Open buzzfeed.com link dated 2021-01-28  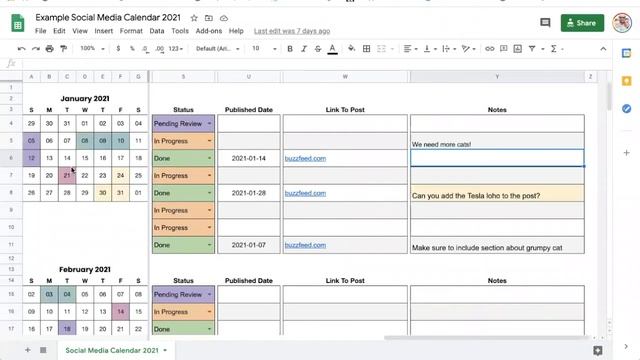(x=305, y=193)
